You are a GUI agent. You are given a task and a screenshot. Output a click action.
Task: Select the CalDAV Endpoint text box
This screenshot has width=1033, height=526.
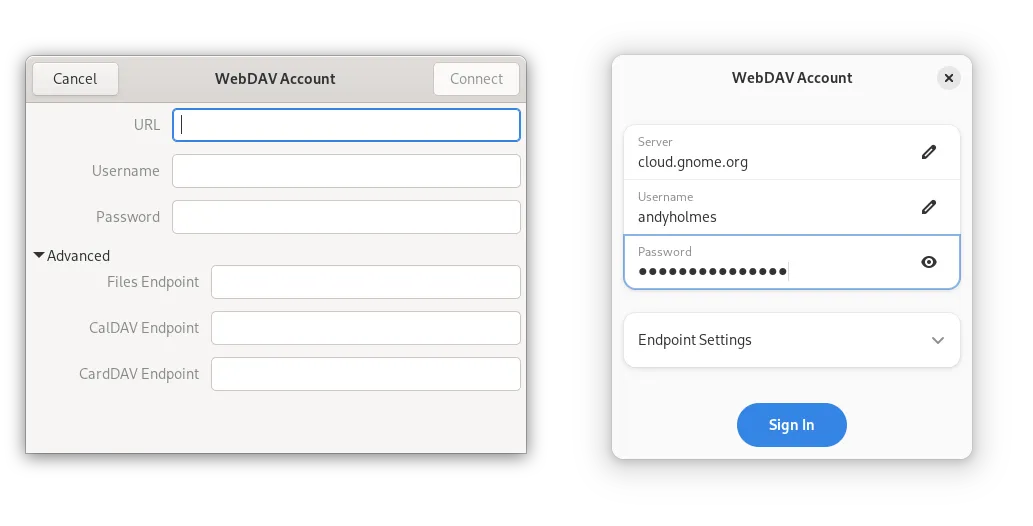tap(365, 328)
